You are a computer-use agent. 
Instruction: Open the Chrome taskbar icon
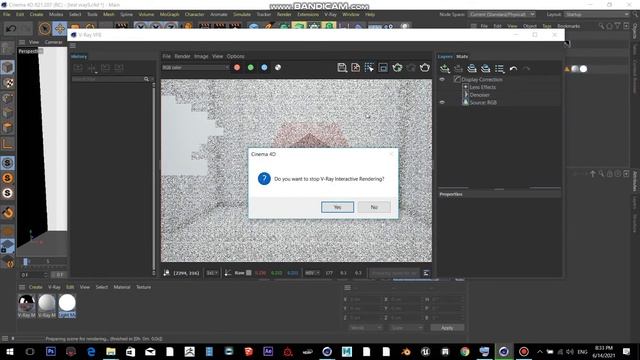coord(464,351)
